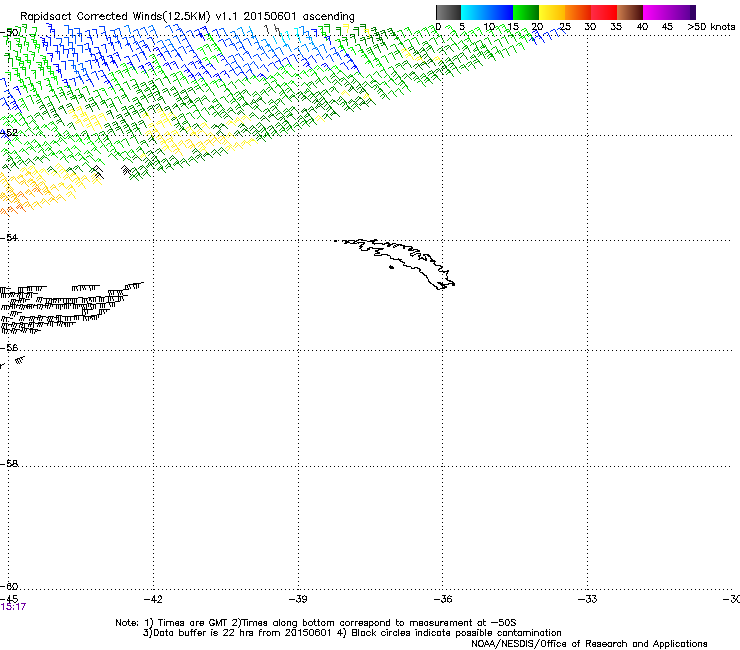Pick the yellow 20-25 knots legend swatch
Image resolution: width=740 pixels, height=650 pixels.
coord(552,12)
